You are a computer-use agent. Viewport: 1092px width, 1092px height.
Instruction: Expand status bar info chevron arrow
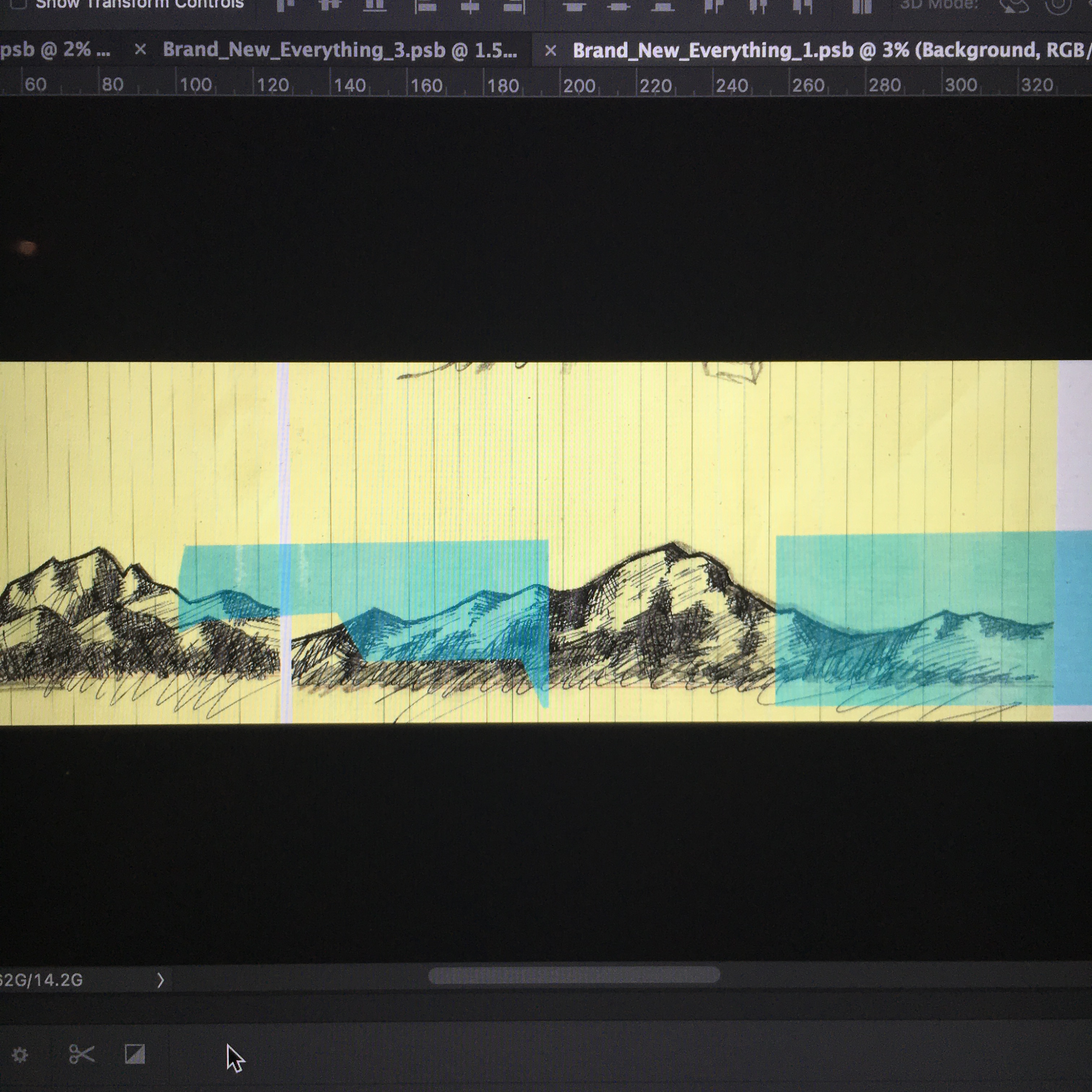pos(161,980)
